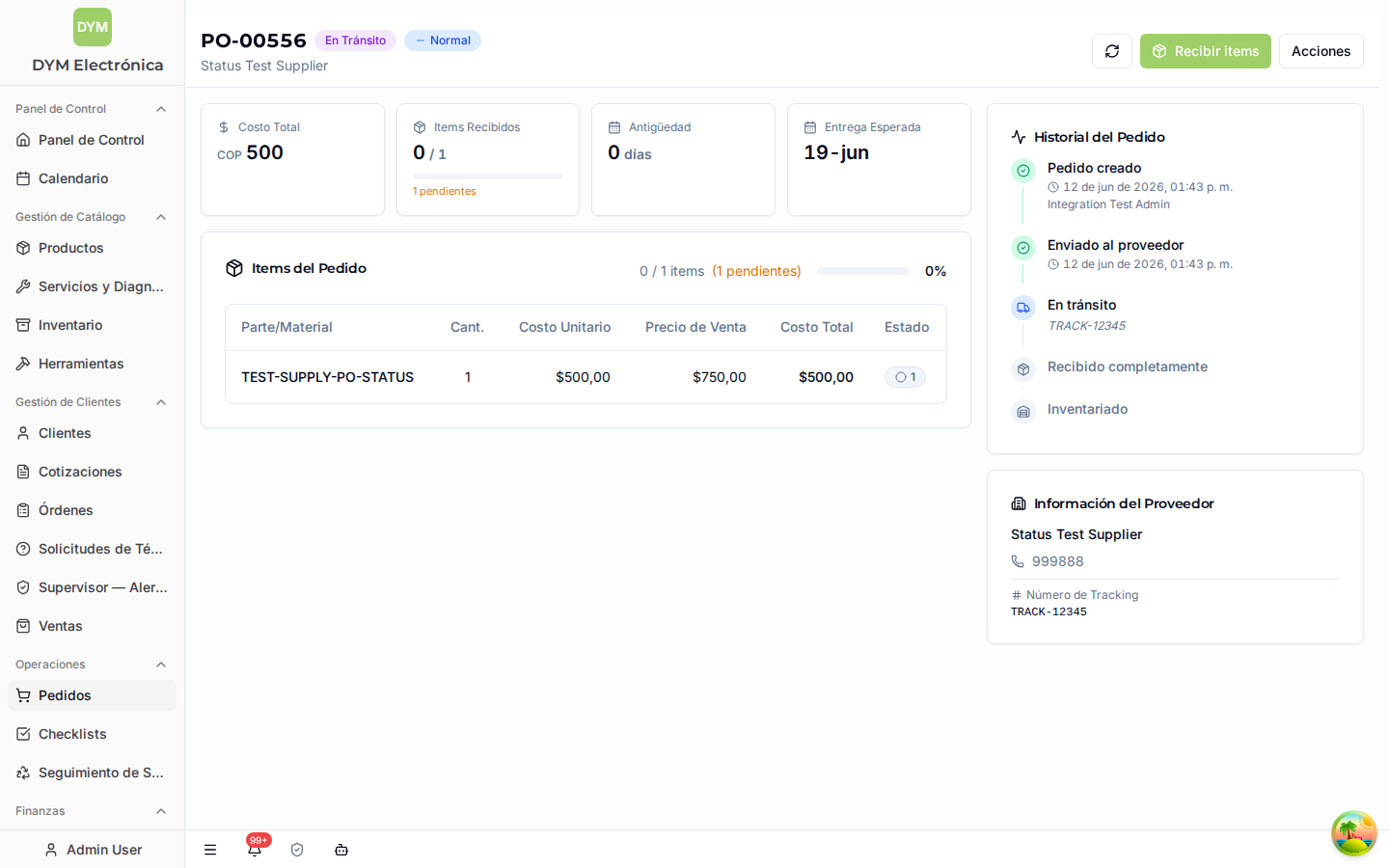Click the Parte/Material column header

(286, 327)
